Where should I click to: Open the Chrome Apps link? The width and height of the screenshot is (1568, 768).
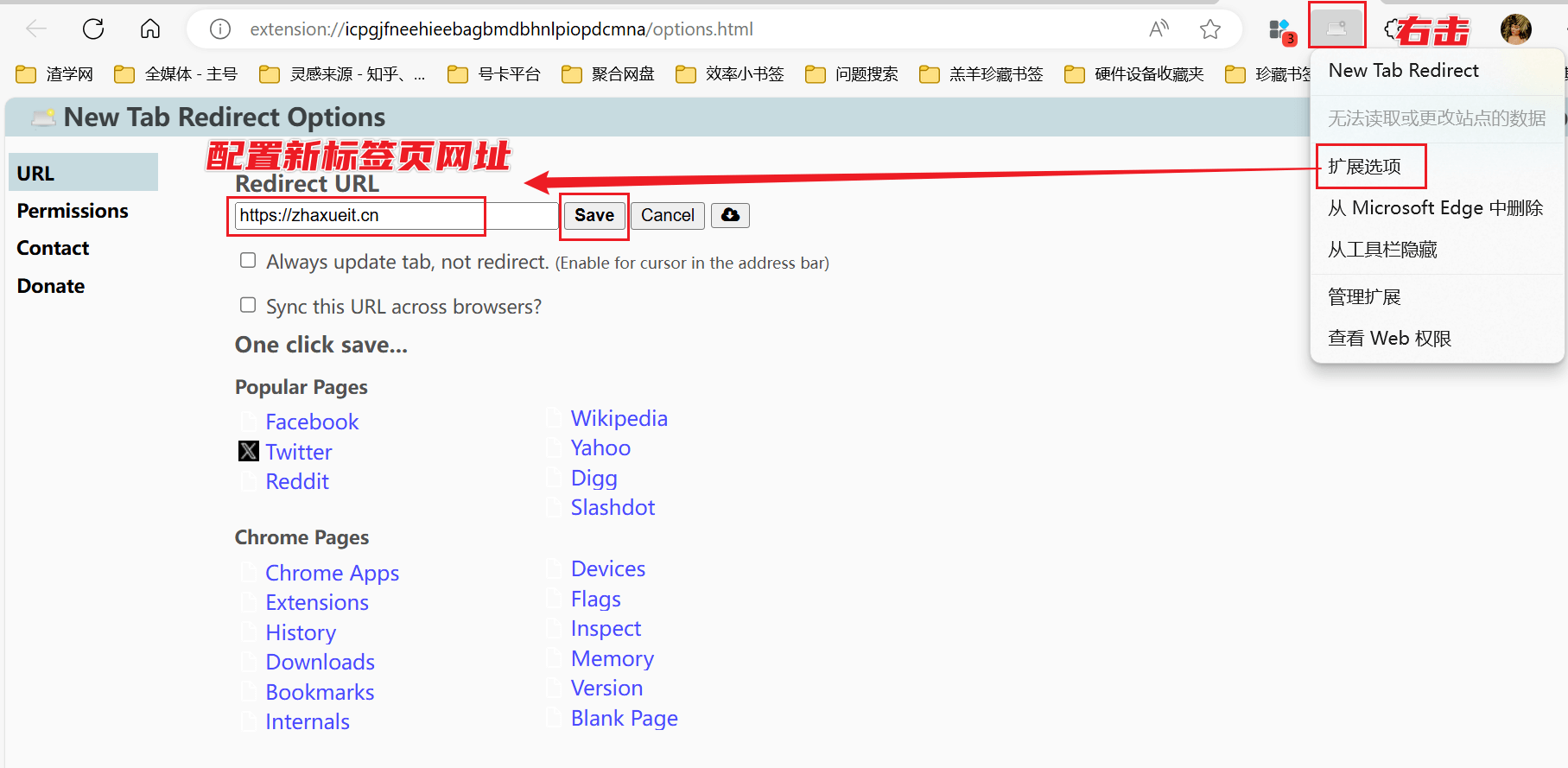(333, 573)
